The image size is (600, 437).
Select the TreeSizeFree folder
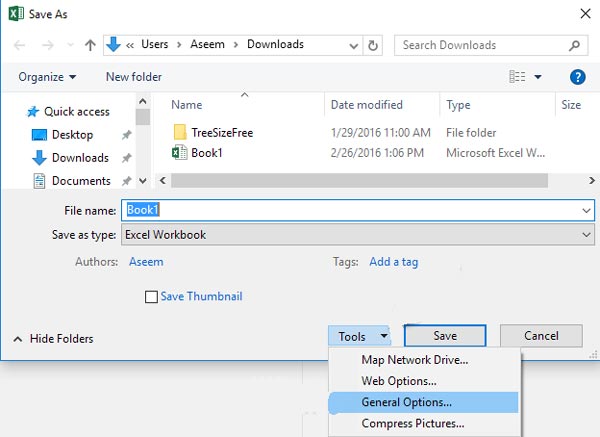pos(222,133)
